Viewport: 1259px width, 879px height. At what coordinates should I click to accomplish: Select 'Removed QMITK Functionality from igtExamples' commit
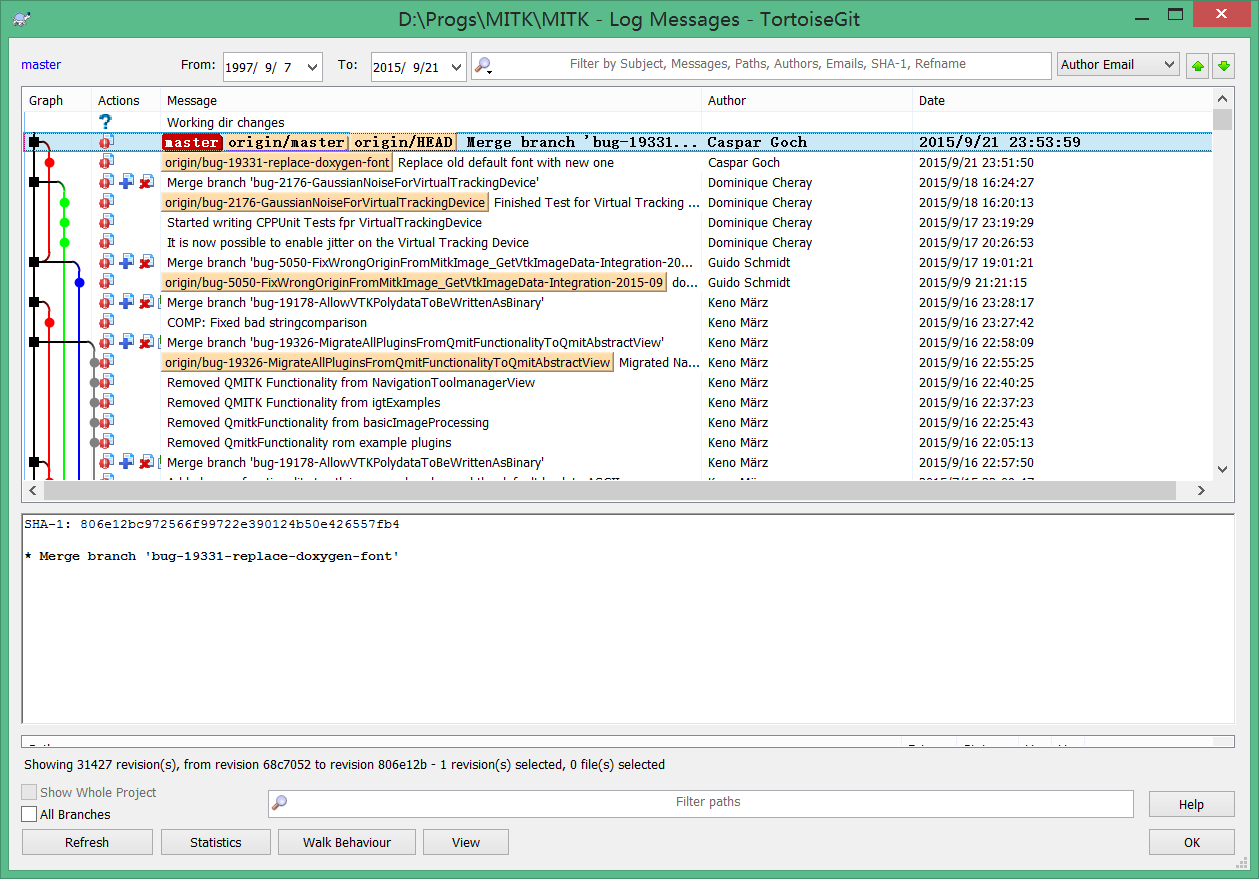(x=617, y=402)
